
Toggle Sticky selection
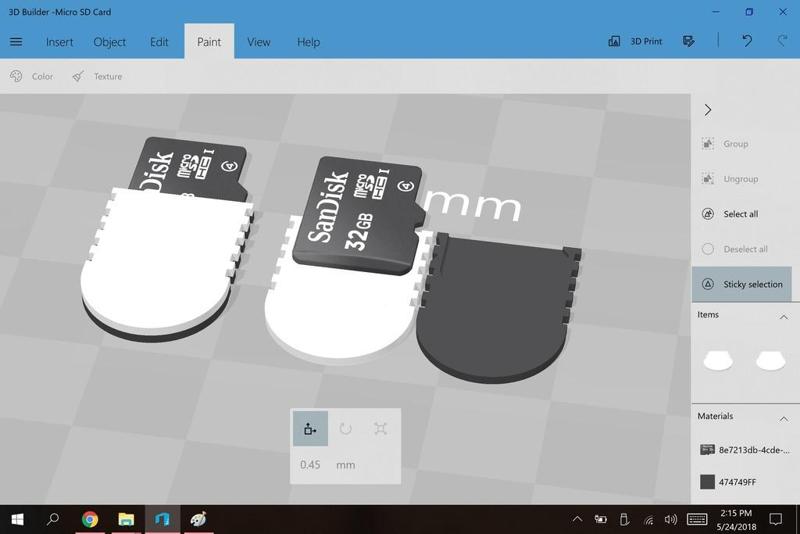coord(742,284)
